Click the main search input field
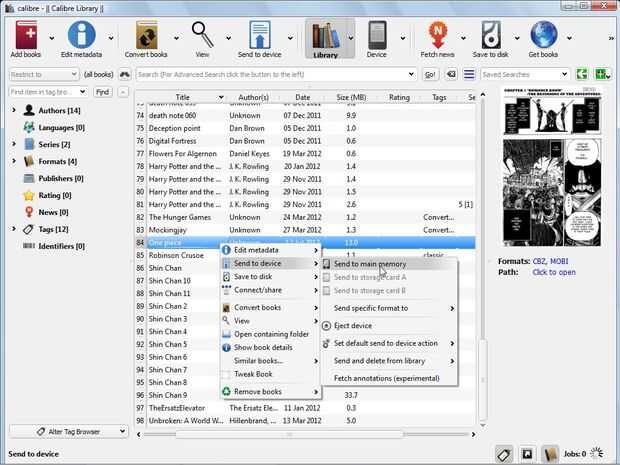 [x=276, y=74]
